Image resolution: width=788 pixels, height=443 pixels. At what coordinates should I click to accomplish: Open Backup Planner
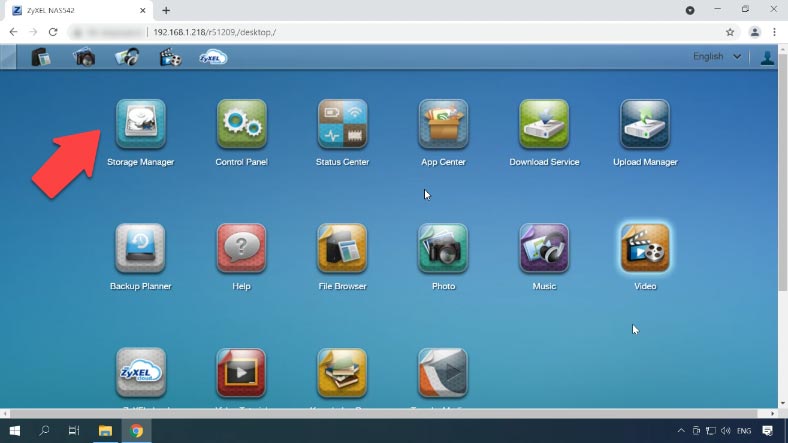pos(141,248)
